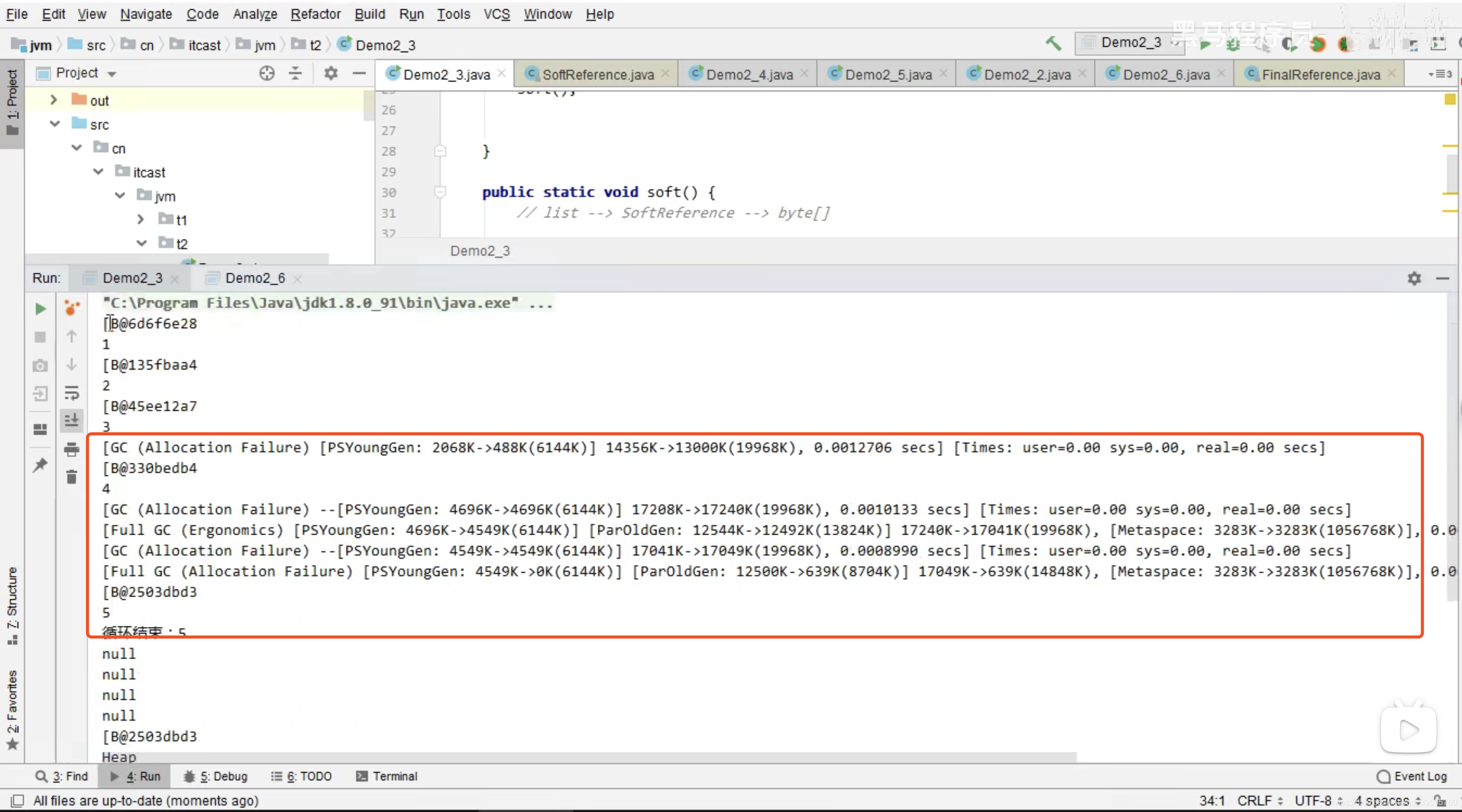Open the TODO tool window

tap(301, 776)
